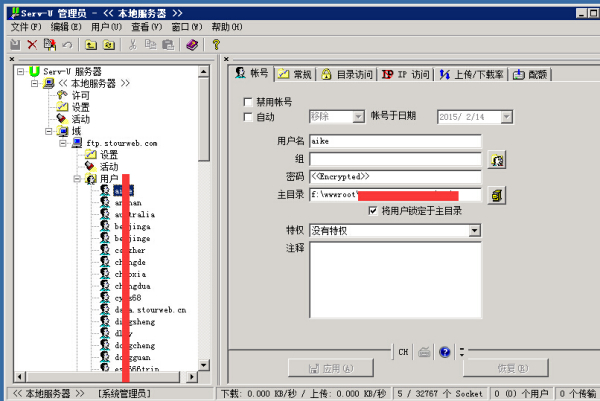600x401 pixels.
Task: Click the blue help circle icon
Action: pyautogui.click(x=445, y=352)
